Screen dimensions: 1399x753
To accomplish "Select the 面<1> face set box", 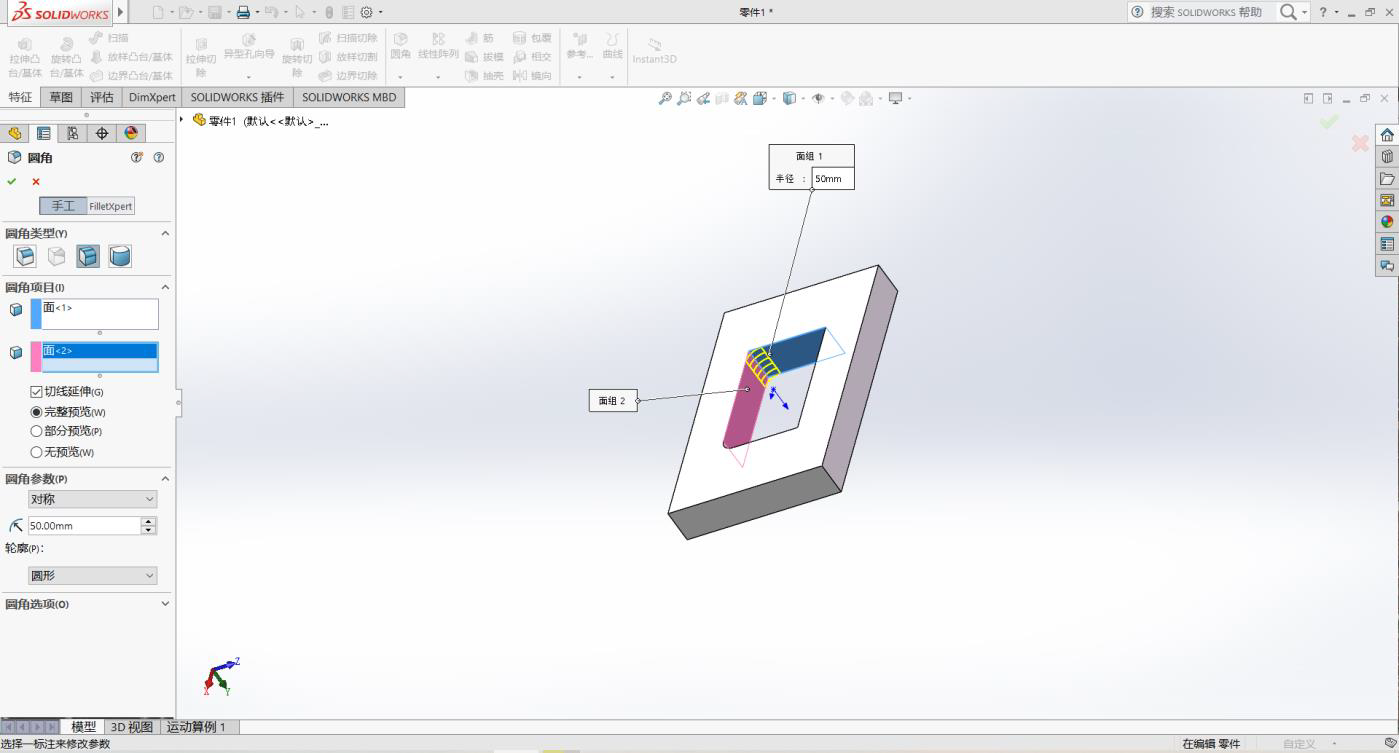I will point(100,314).
